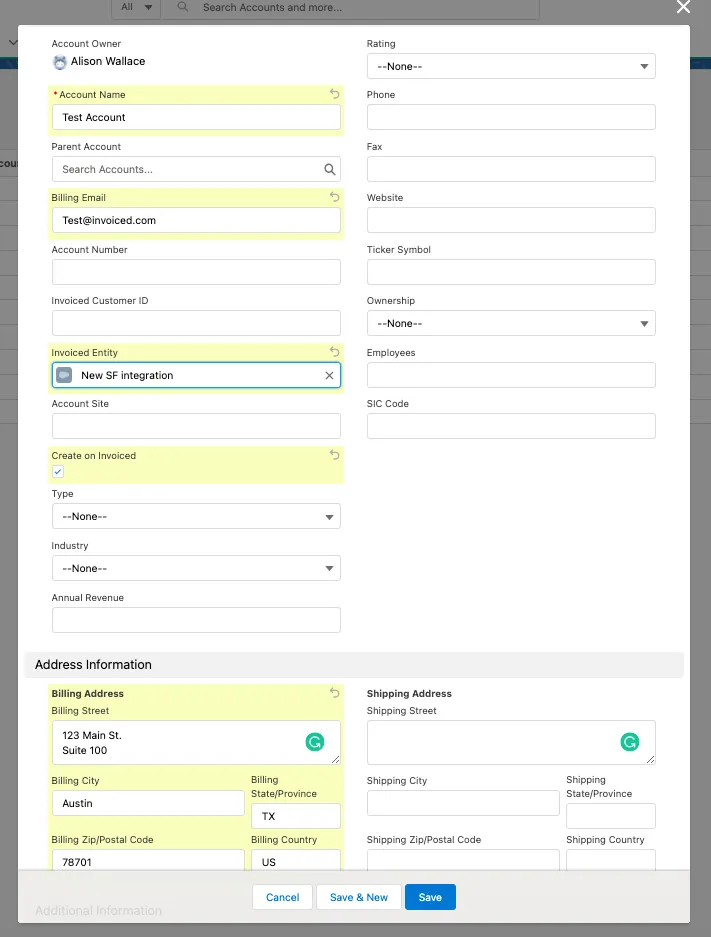
Task: Undo changes to Account Name field
Action: pos(335,94)
